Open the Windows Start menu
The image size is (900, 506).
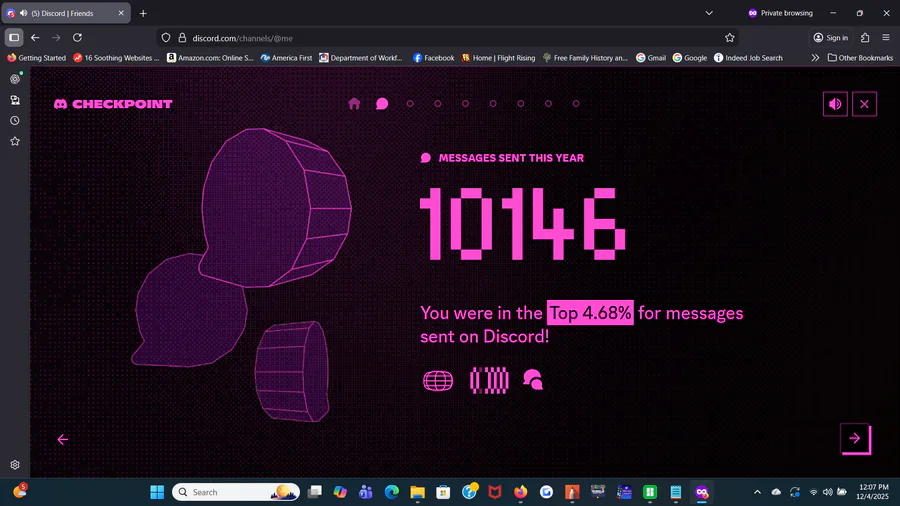[x=157, y=492]
